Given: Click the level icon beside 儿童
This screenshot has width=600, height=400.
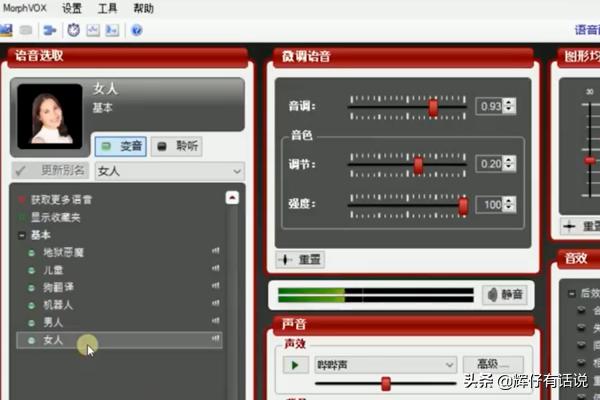Looking at the screenshot, I should [x=215, y=268].
